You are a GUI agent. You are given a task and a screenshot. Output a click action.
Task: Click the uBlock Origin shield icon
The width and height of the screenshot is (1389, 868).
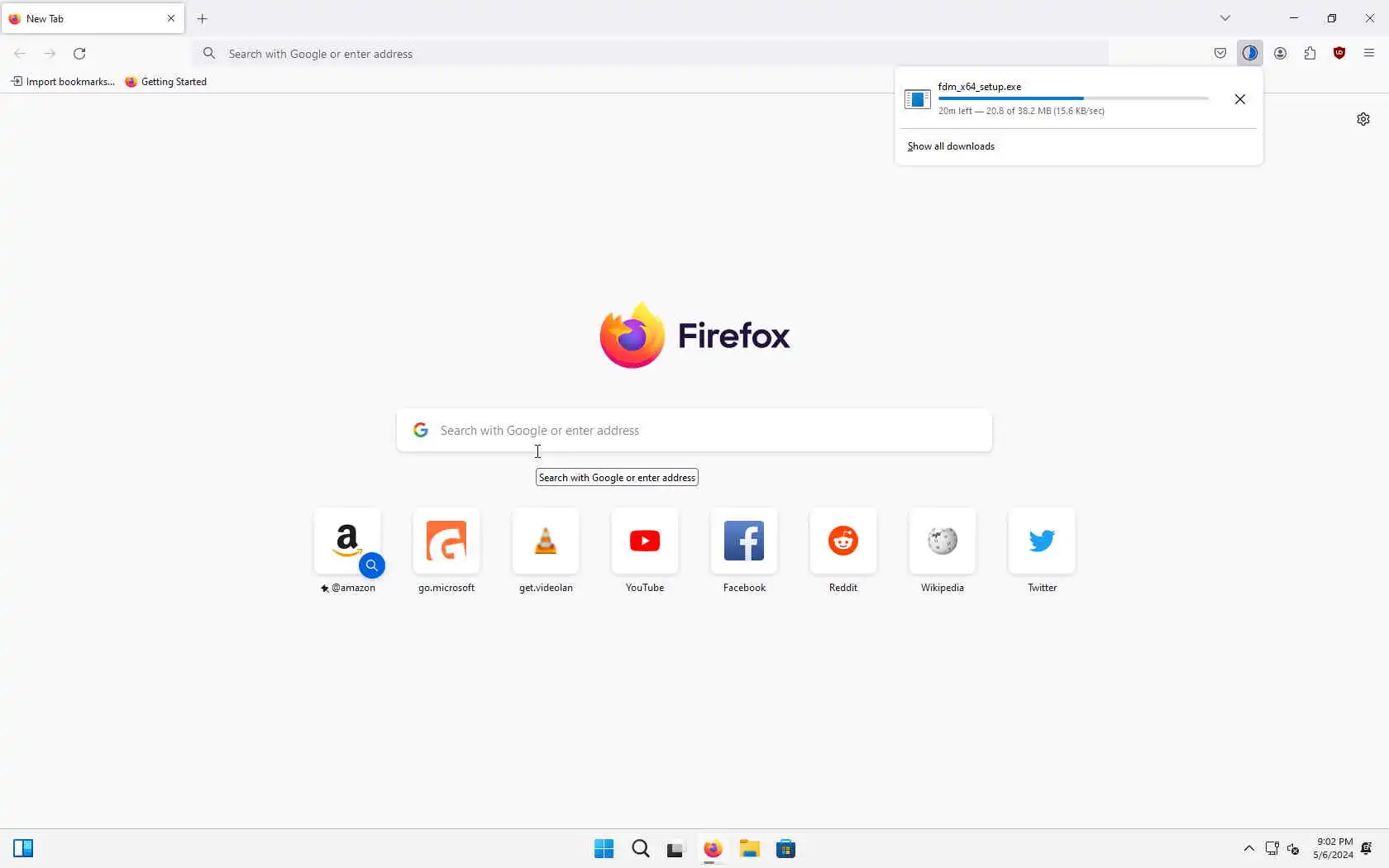1339,54
